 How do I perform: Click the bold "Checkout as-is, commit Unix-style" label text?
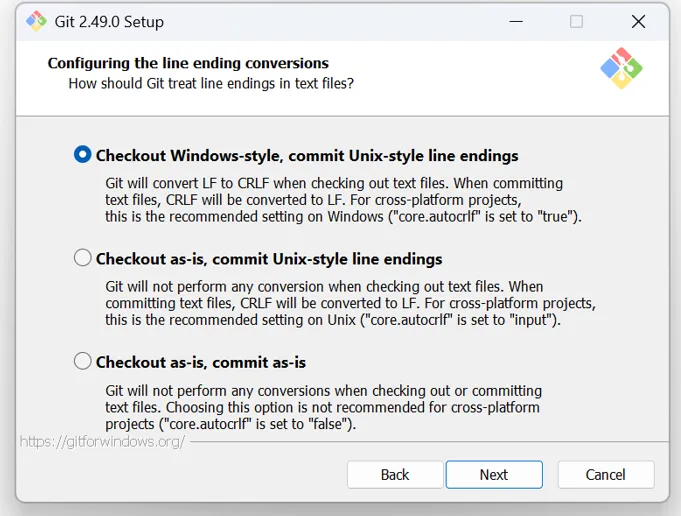point(269,259)
